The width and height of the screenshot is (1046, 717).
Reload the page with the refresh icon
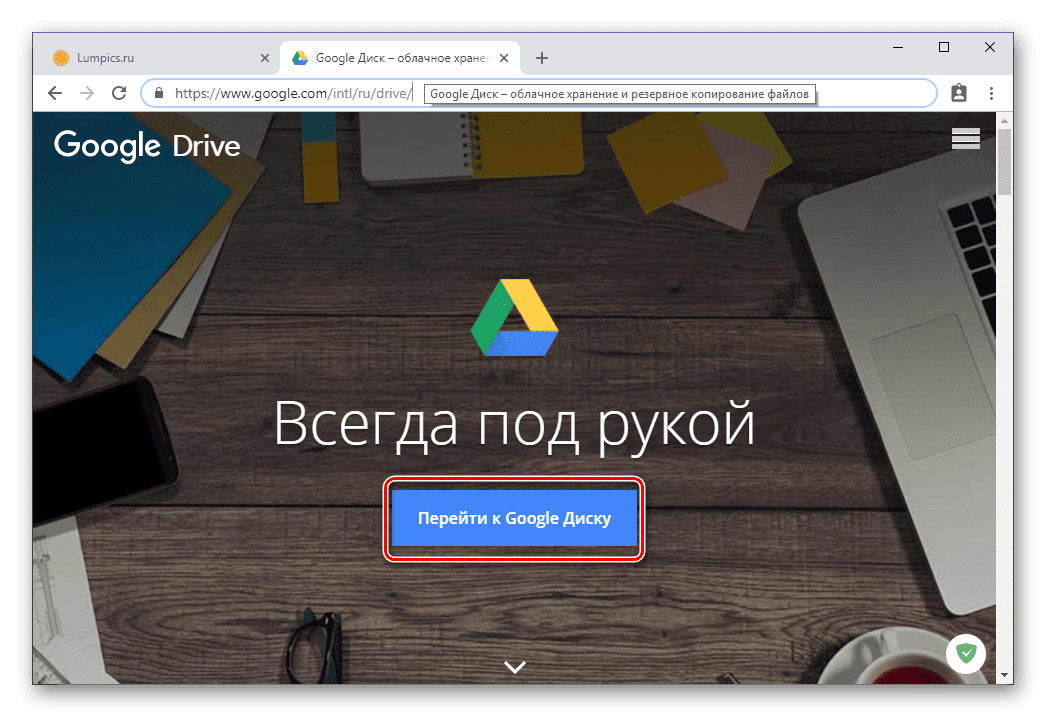click(119, 93)
